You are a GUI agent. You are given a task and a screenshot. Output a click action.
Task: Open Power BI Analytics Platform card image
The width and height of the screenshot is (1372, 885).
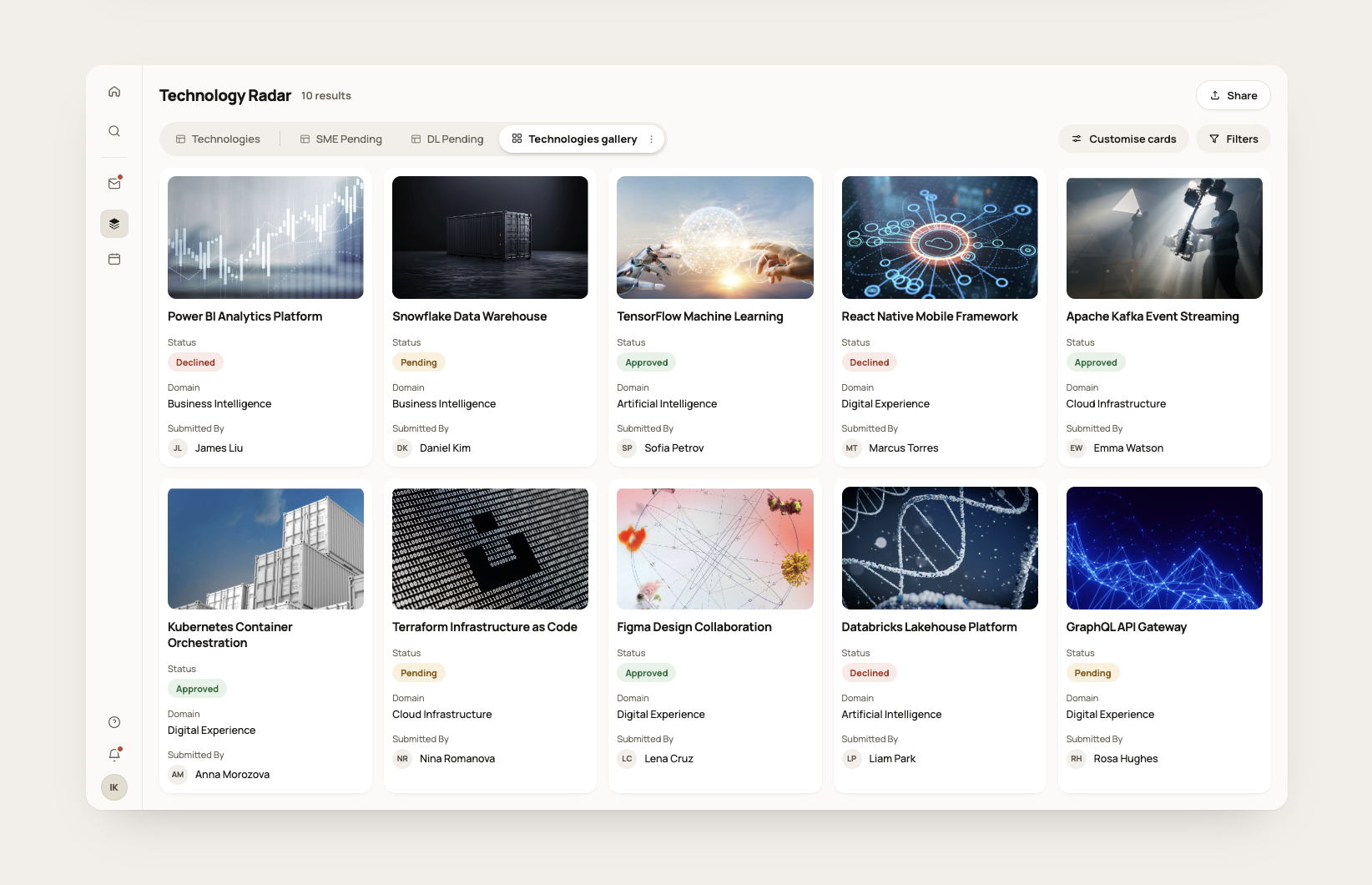[x=265, y=237]
